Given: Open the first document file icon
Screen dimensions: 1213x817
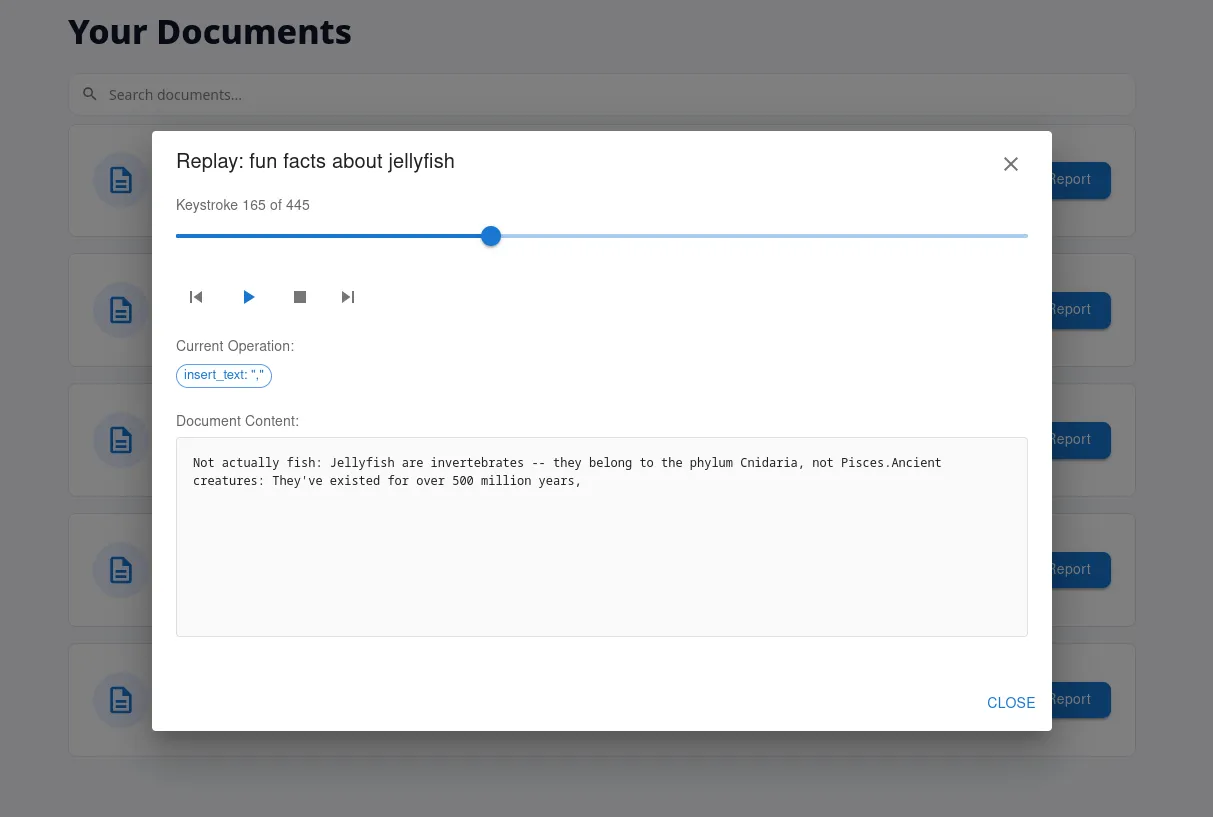Looking at the screenshot, I should coord(121,180).
